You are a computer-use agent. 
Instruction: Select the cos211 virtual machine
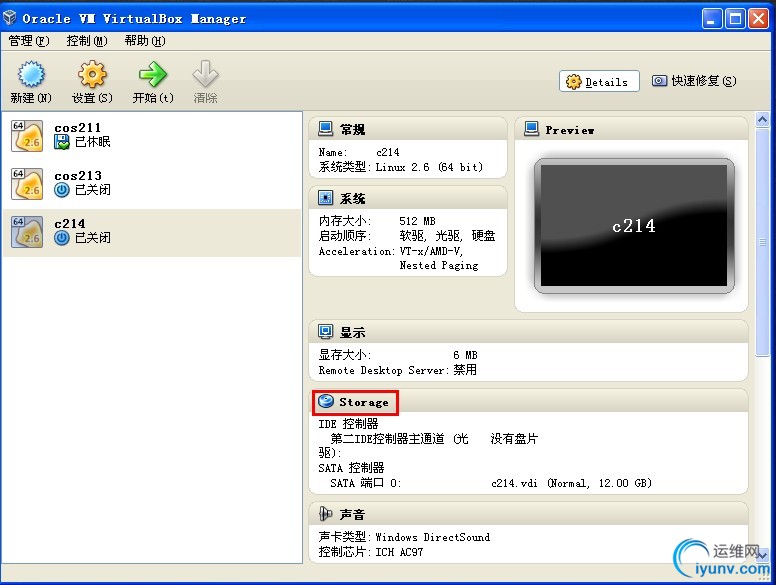click(152, 136)
